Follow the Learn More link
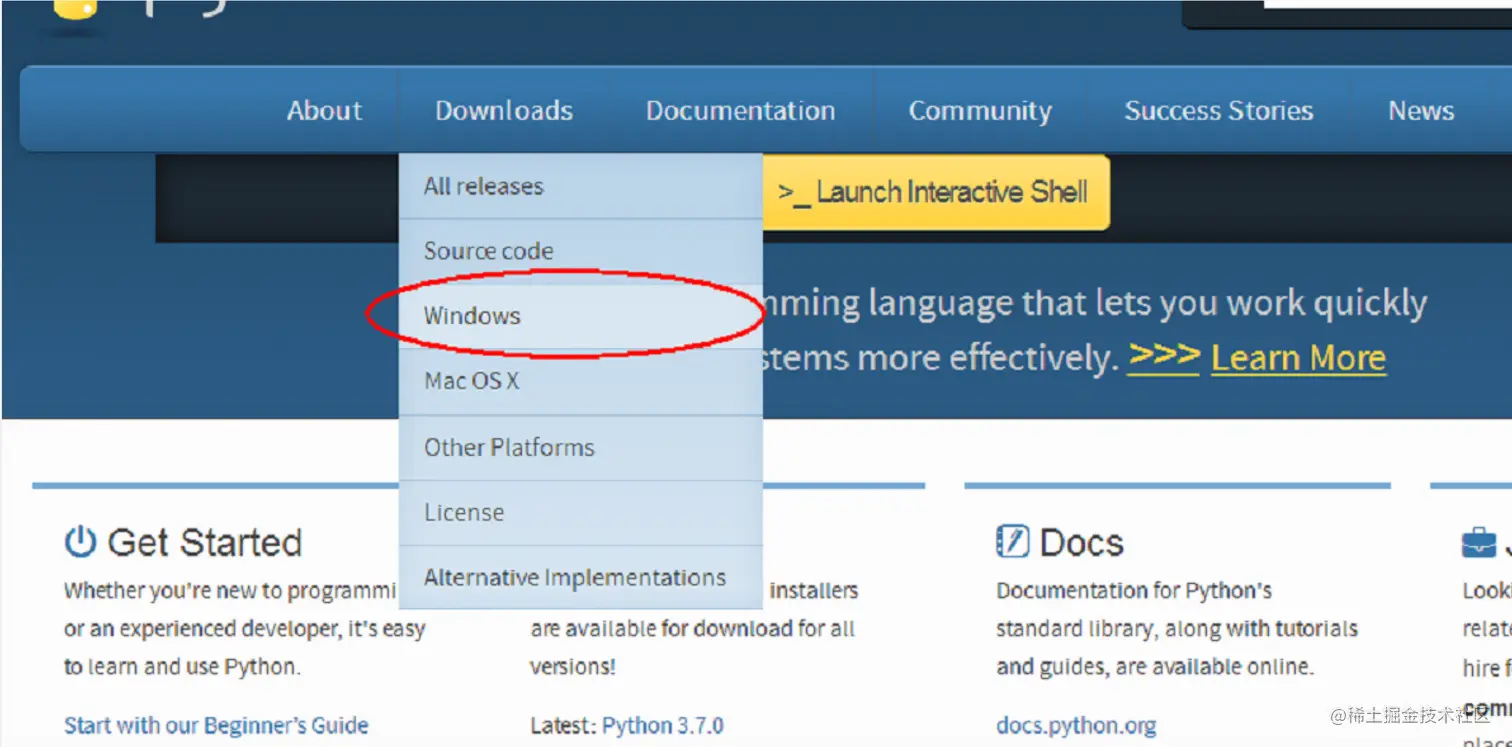The width and height of the screenshot is (1512, 747). [x=1298, y=357]
